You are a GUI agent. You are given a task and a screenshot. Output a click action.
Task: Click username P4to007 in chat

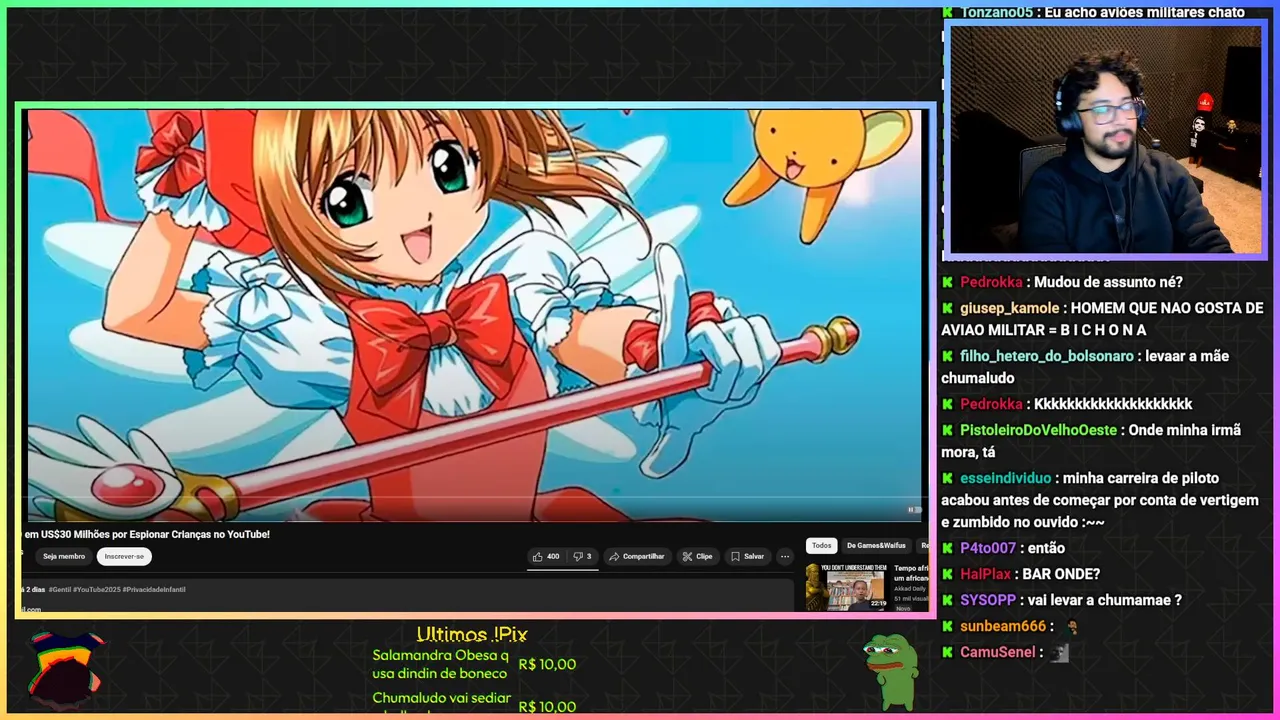[x=988, y=548]
